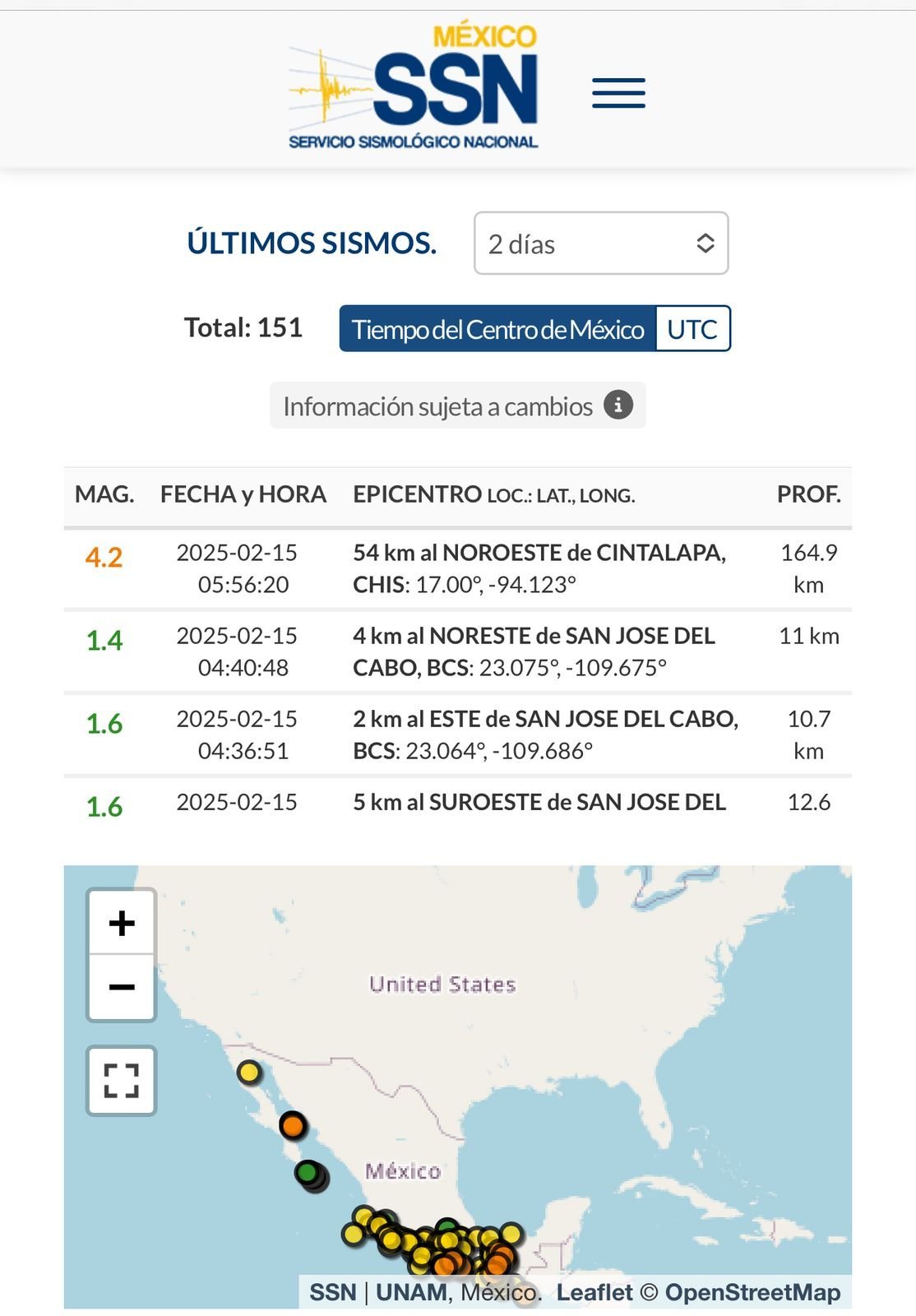Viewport: 916px width, 1316px height.
Task: Open the 2 días time range dropdown
Action: point(601,243)
